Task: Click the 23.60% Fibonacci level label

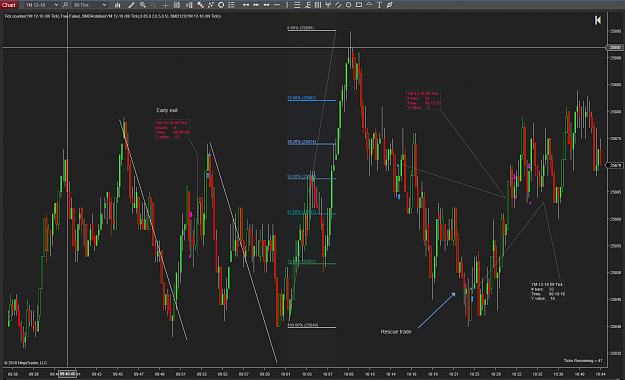Action: coord(302,98)
